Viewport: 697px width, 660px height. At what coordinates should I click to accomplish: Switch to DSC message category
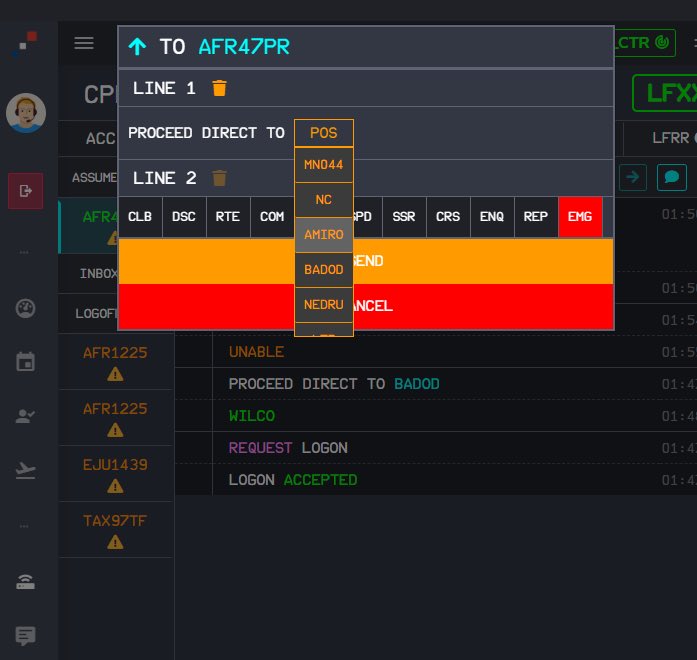[x=184, y=217]
